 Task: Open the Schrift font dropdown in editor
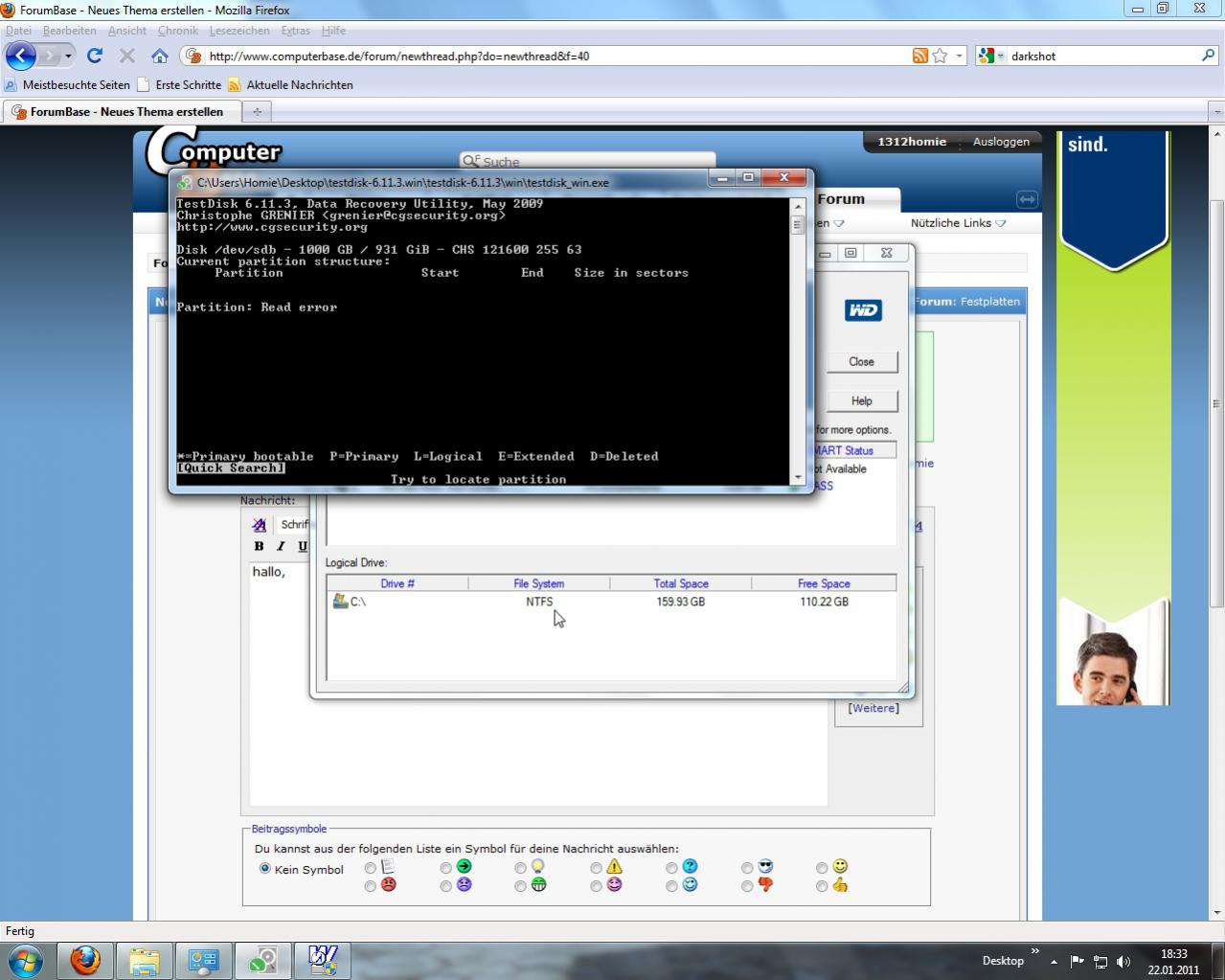[x=293, y=525]
